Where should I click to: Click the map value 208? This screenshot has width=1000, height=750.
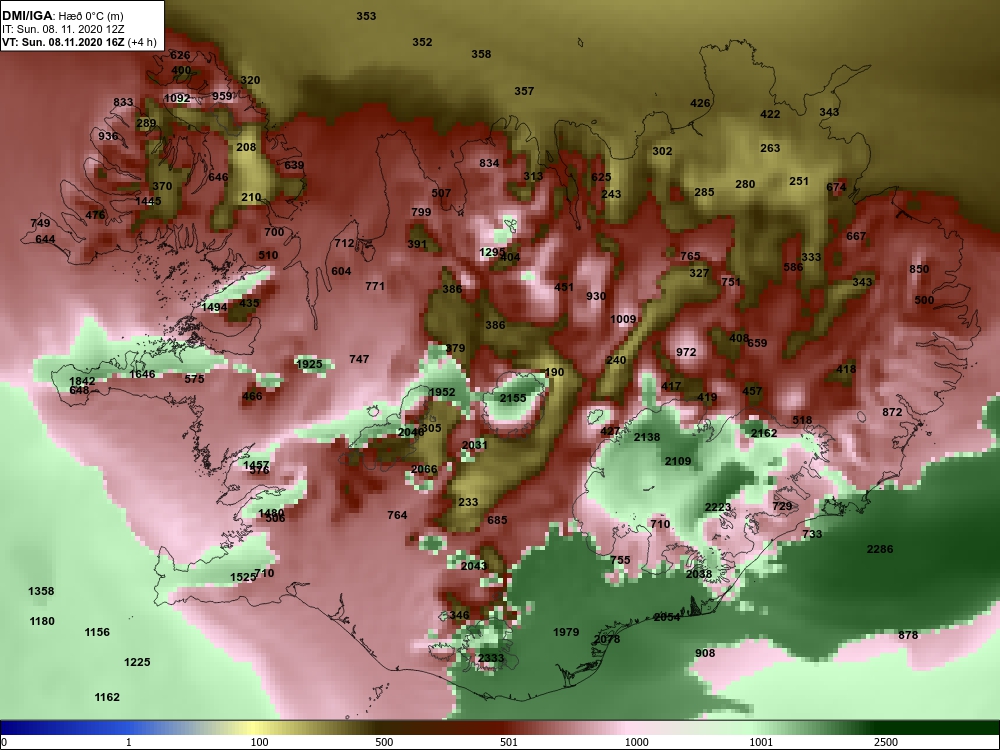(x=246, y=147)
